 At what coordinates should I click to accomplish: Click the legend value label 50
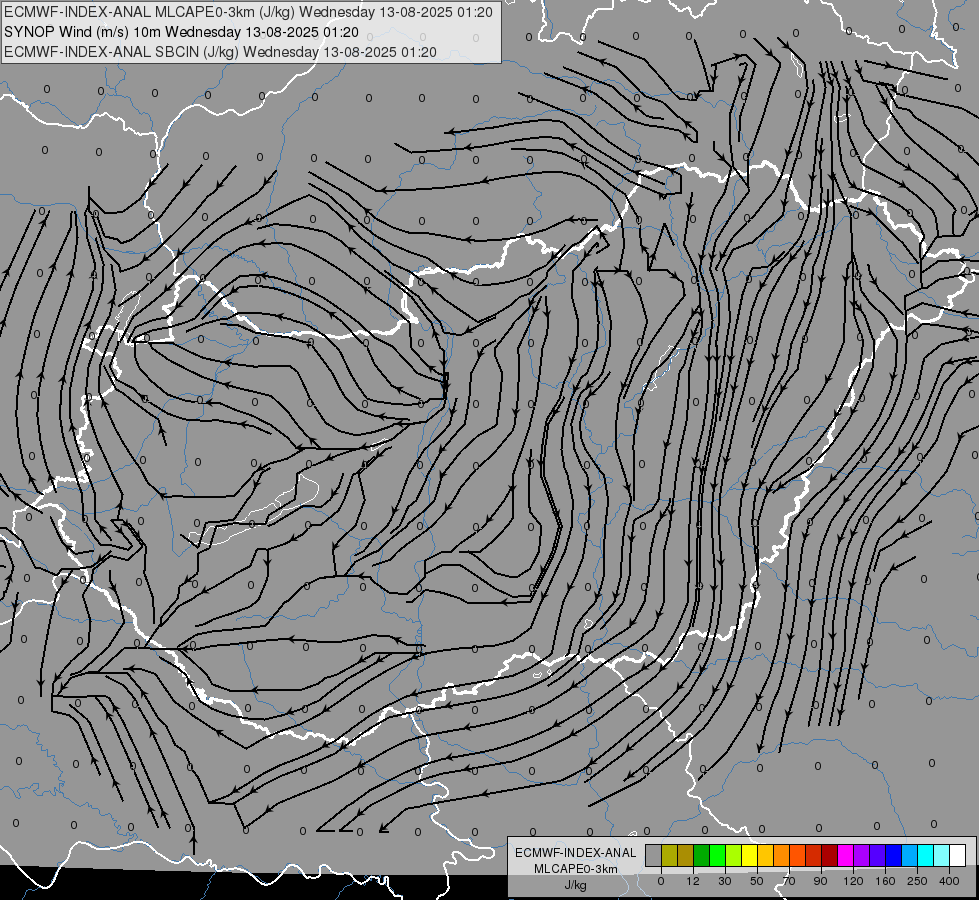click(x=757, y=881)
